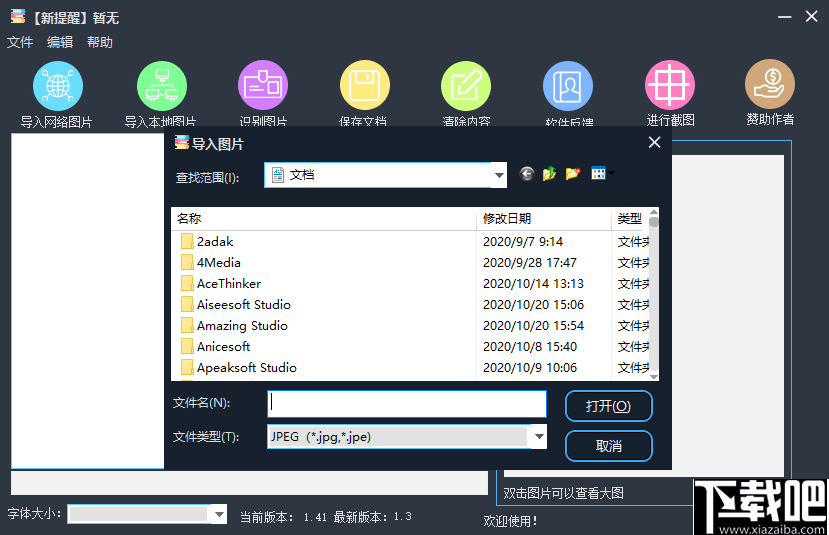The height and width of the screenshot is (535, 829).
Task: Close the 导入图片 dialog
Action: click(x=655, y=142)
